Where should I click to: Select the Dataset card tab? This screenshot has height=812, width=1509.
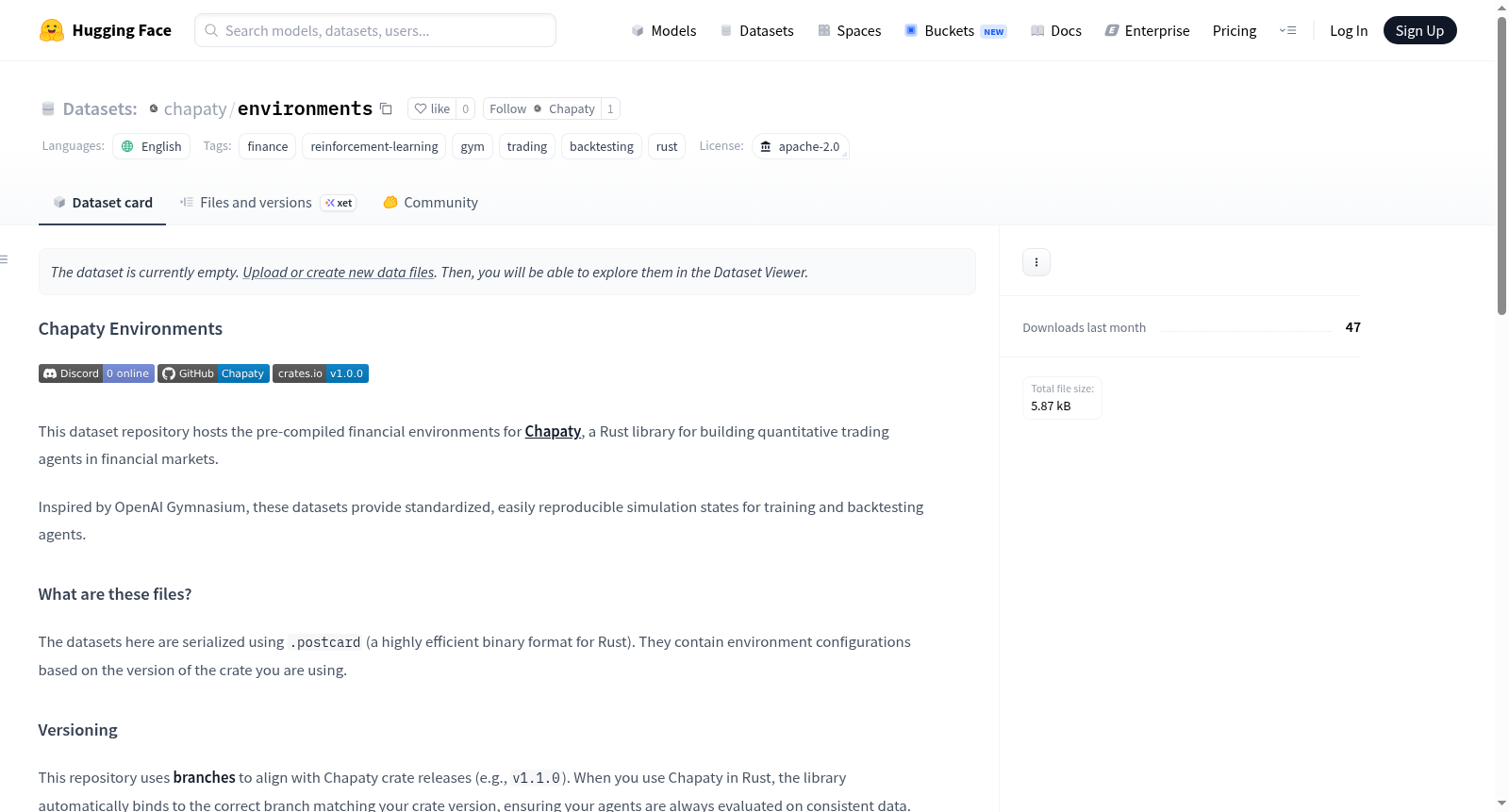103,202
